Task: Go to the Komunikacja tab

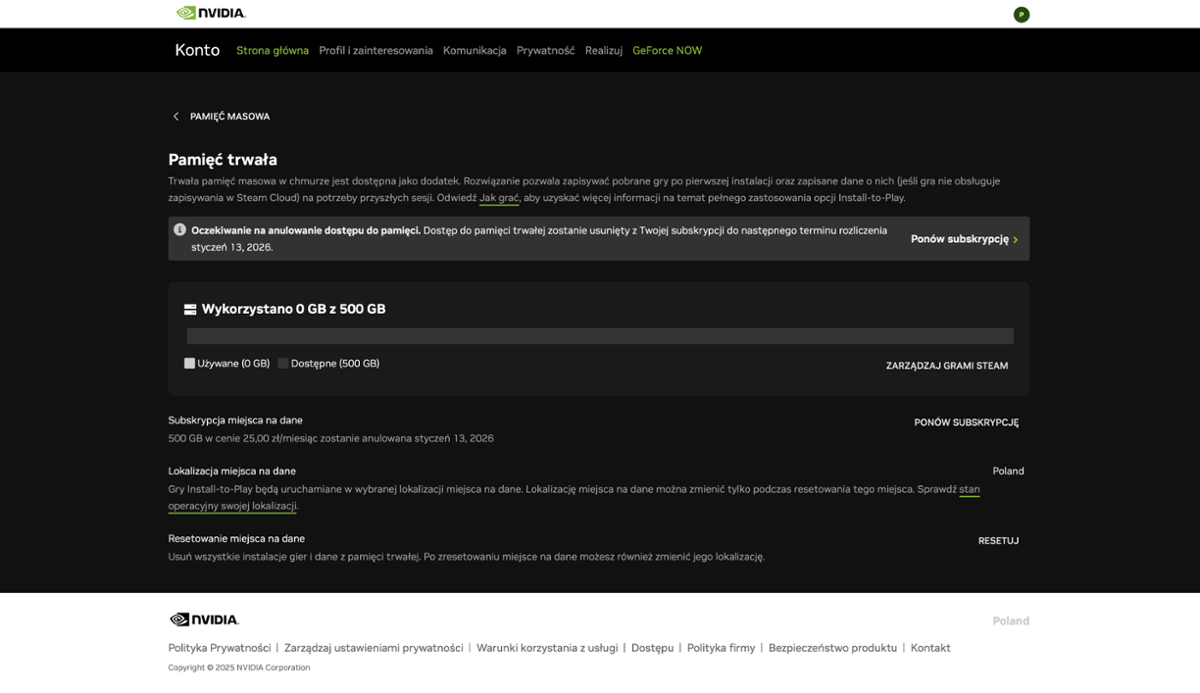Action: click(474, 51)
